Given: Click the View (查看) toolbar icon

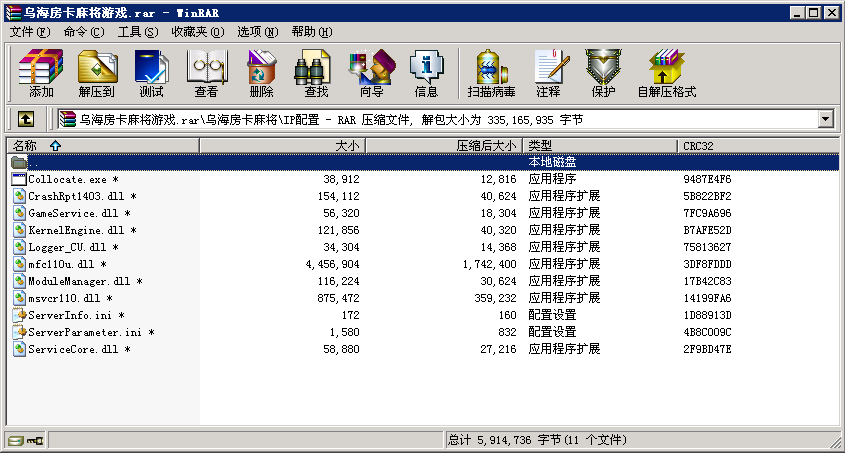Looking at the screenshot, I should pos(206,73).
